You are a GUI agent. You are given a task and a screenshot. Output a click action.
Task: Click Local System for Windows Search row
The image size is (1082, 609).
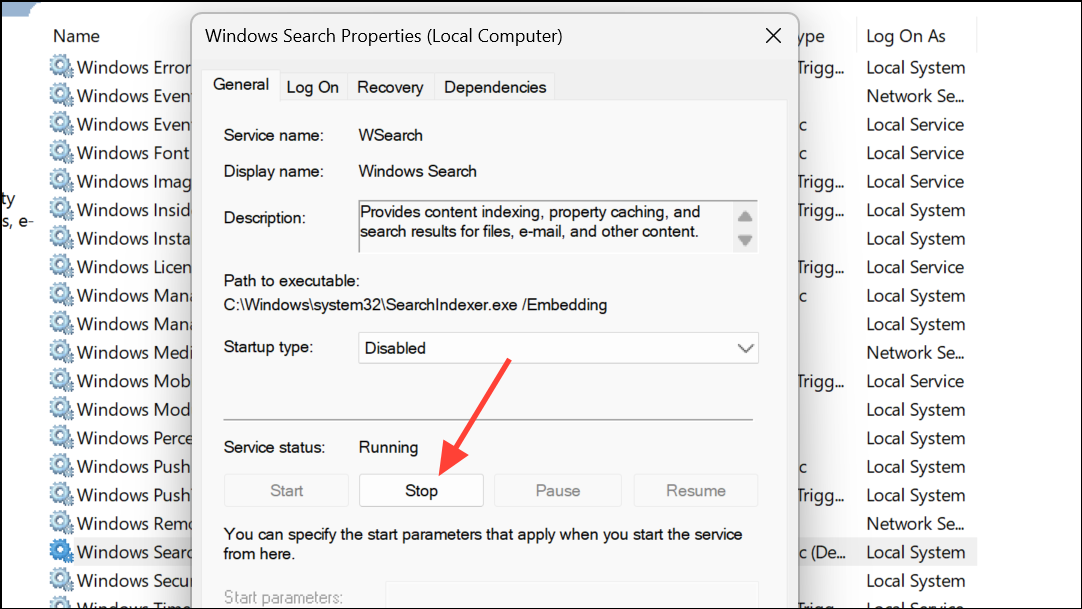(x=916, y=552)
